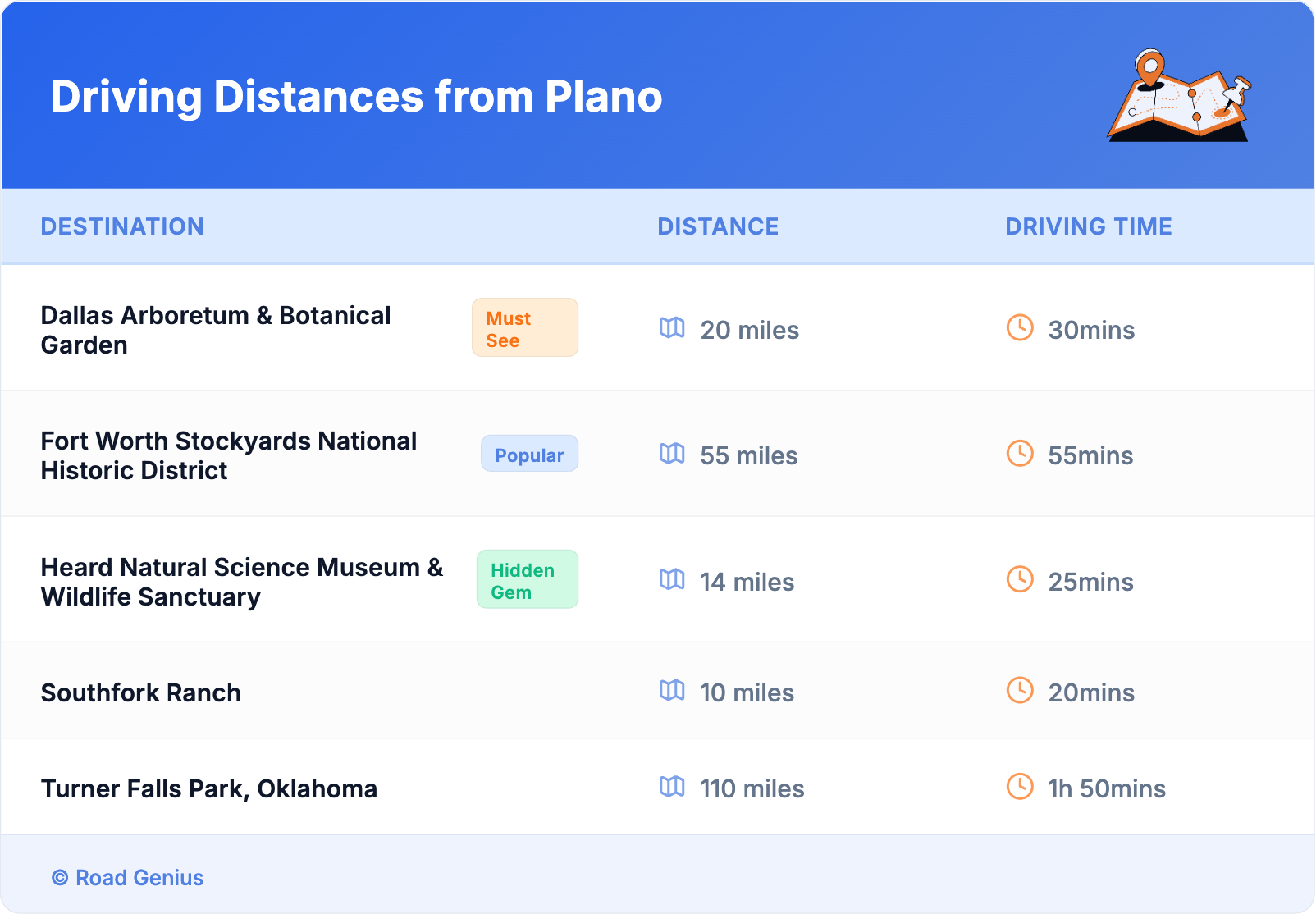Click the Distance column header
1316x914 pixels.
718,226
